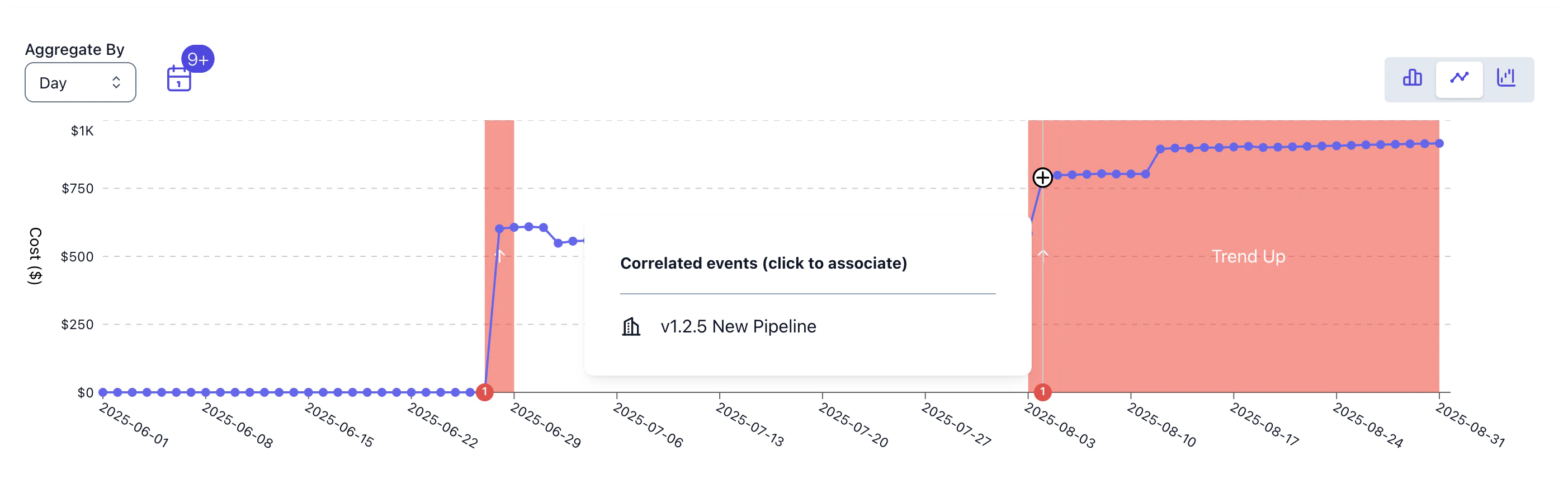Select the bar chart view icon
Viewport: 1568px width, 497px height.
coord(1412,78)
